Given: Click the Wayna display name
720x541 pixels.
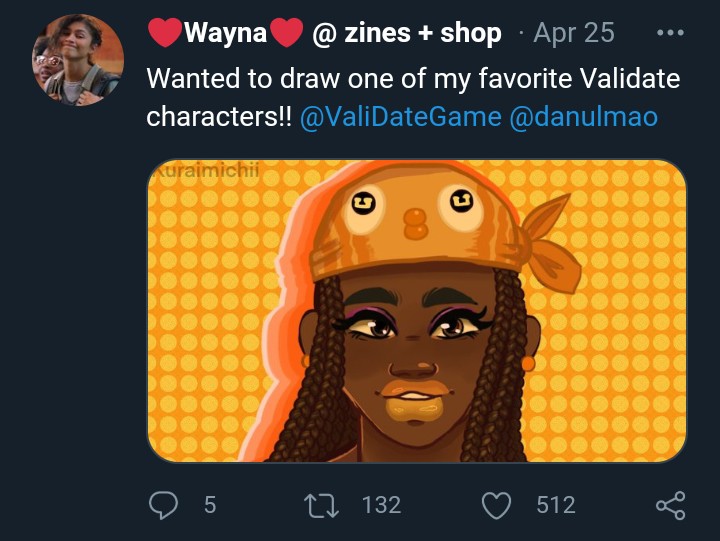Looking at the screenshot, I should [225, 33].
